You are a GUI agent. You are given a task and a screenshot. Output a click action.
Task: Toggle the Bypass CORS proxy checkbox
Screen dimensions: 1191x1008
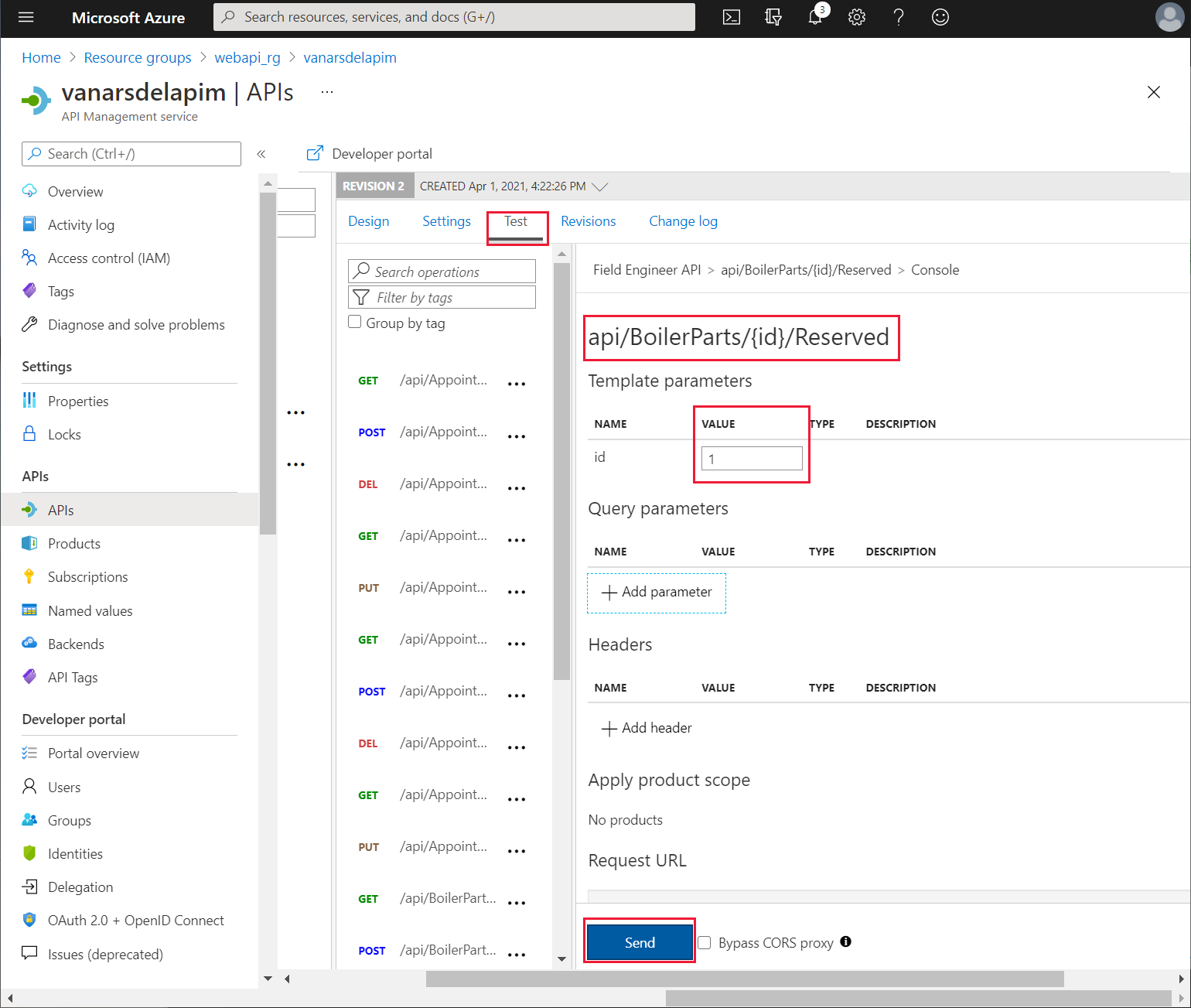pos(705,942)
